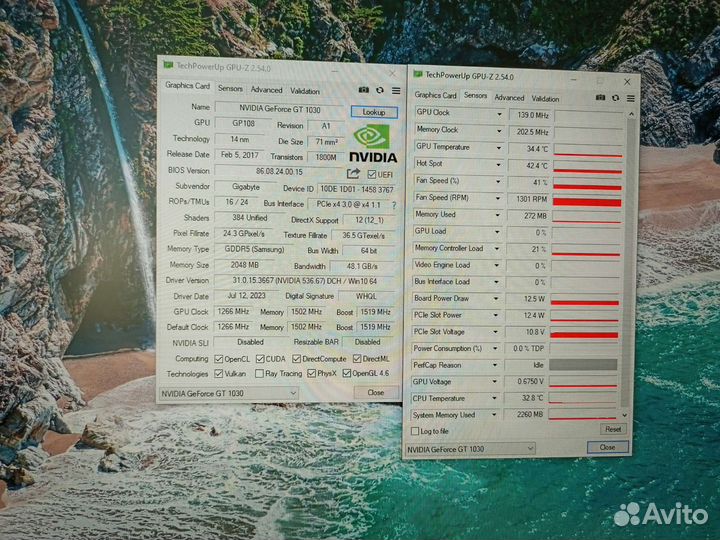
Task: Toggle the OpenCL checkbox
Action: (x=219, y=359)
